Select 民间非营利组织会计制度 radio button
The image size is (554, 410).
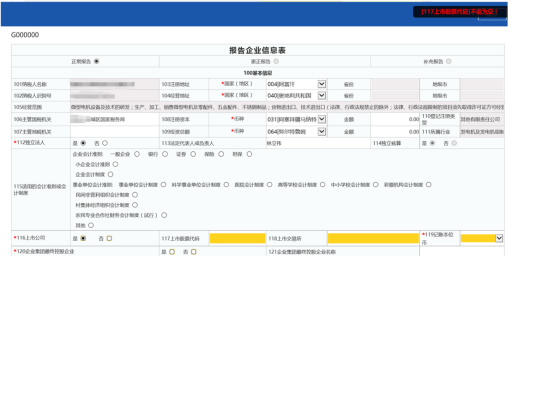pyautogui.click(x=135, y=194)
